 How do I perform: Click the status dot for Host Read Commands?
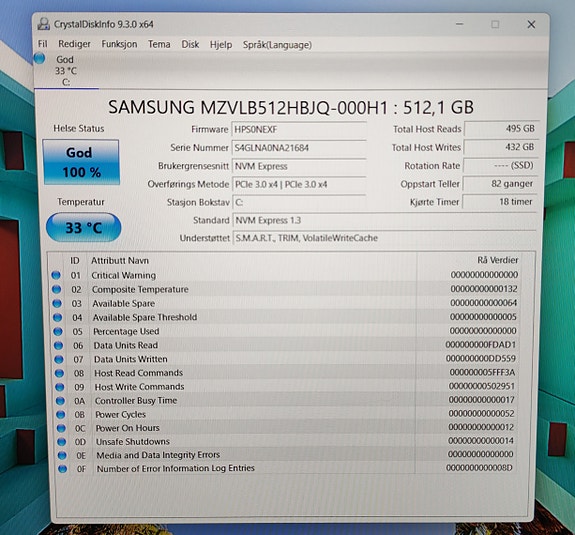(x=59, y=373)
